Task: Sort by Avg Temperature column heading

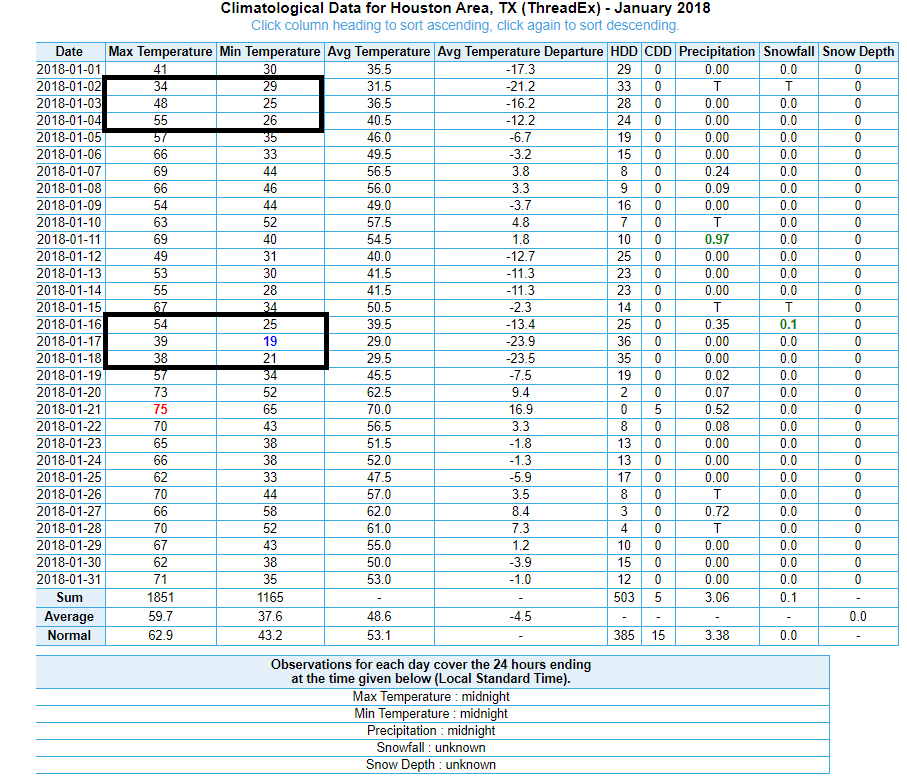Action: click(379, 51)
